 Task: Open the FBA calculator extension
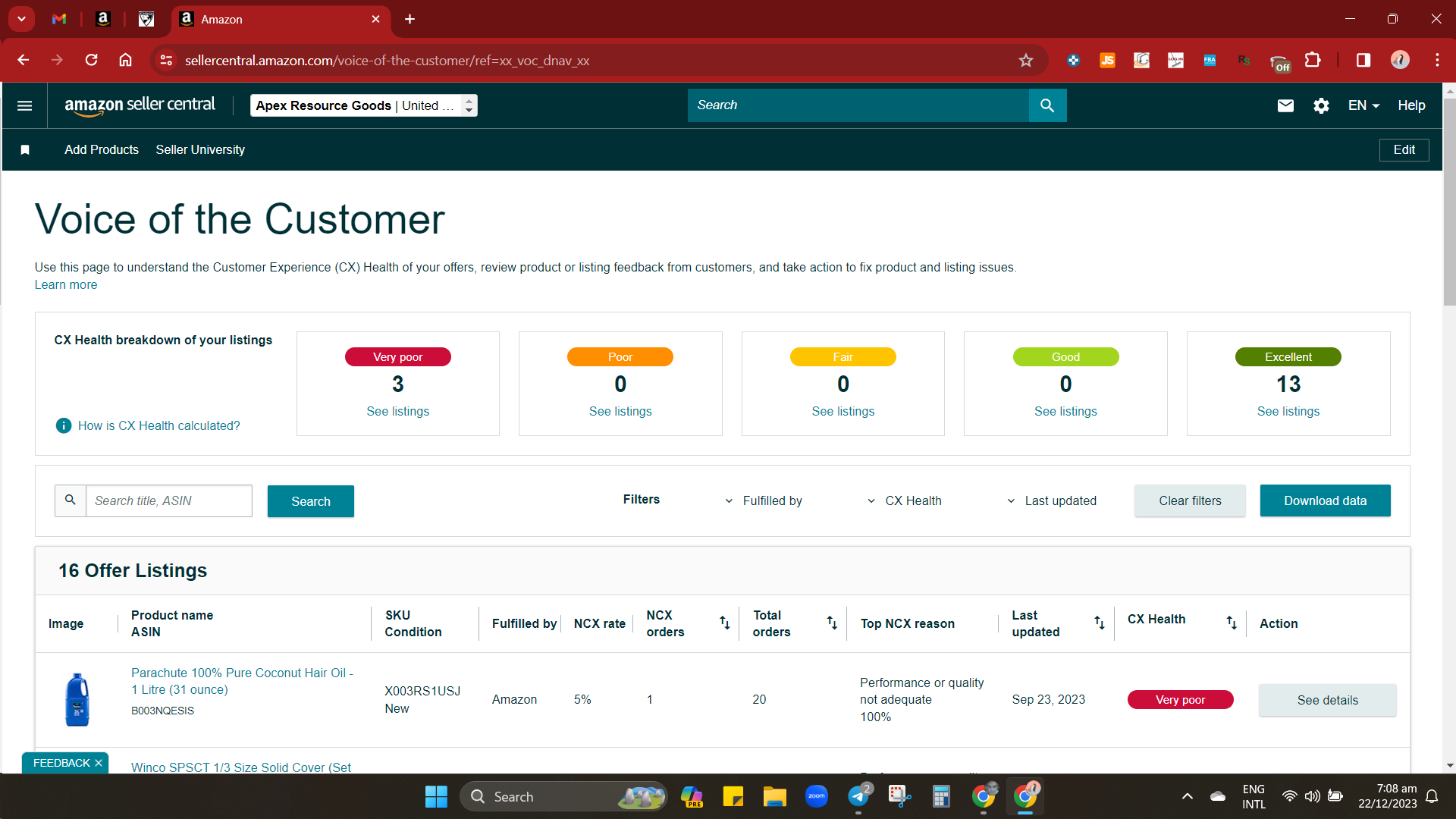click(1210, 61)
